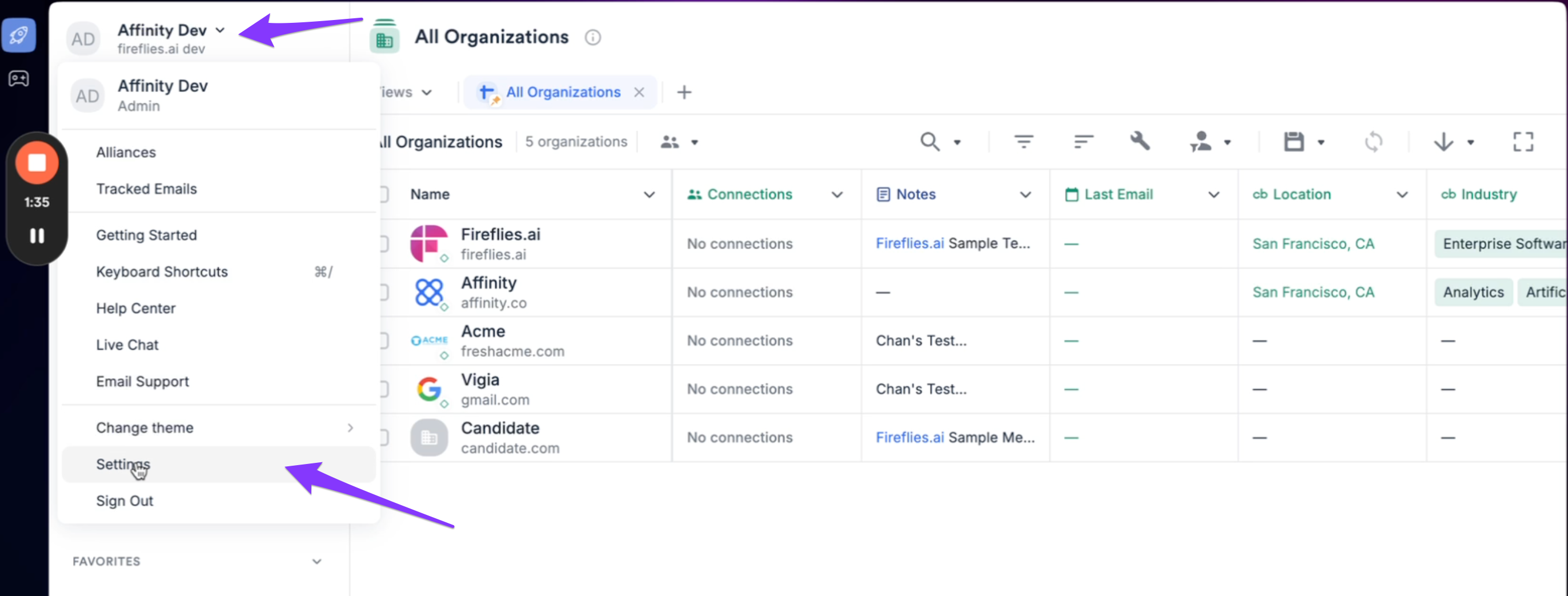Screen dimensions: 1568x596
Task: Click Fireflies.ai's San Francisco, CA location
Action: point(1313,243)
